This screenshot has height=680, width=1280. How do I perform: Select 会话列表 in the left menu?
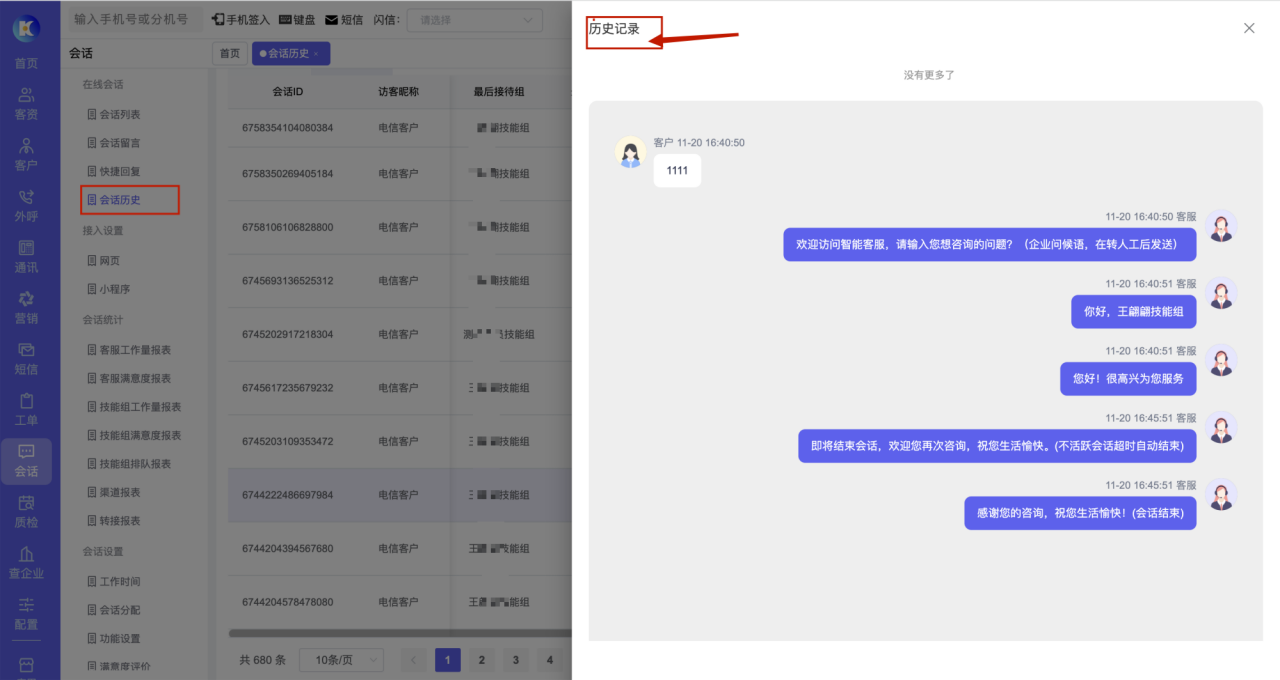click(119, 114)
